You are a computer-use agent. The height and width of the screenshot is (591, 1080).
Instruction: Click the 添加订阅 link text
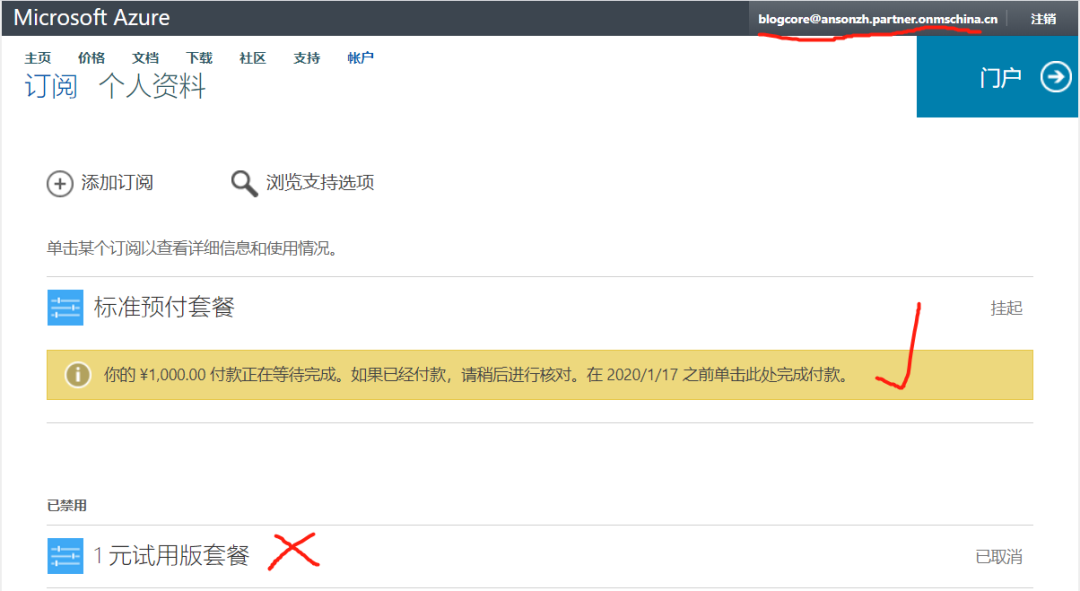(x=117, y=183)
